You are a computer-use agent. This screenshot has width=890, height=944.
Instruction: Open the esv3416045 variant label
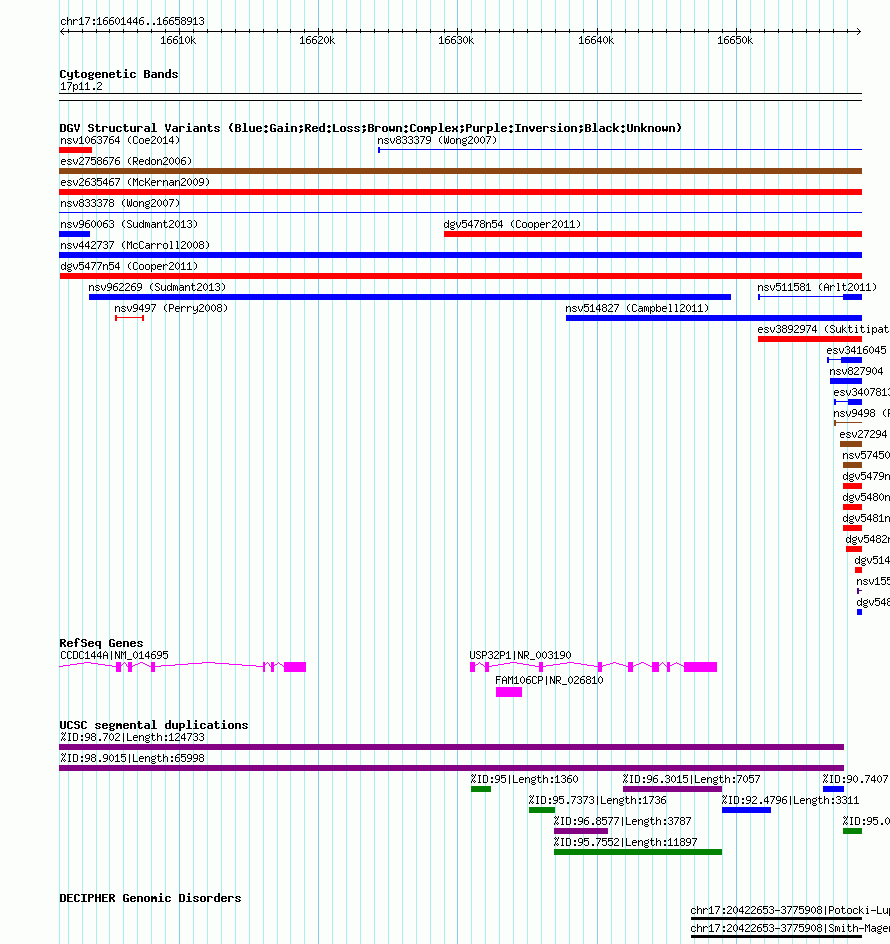point(856,350)
